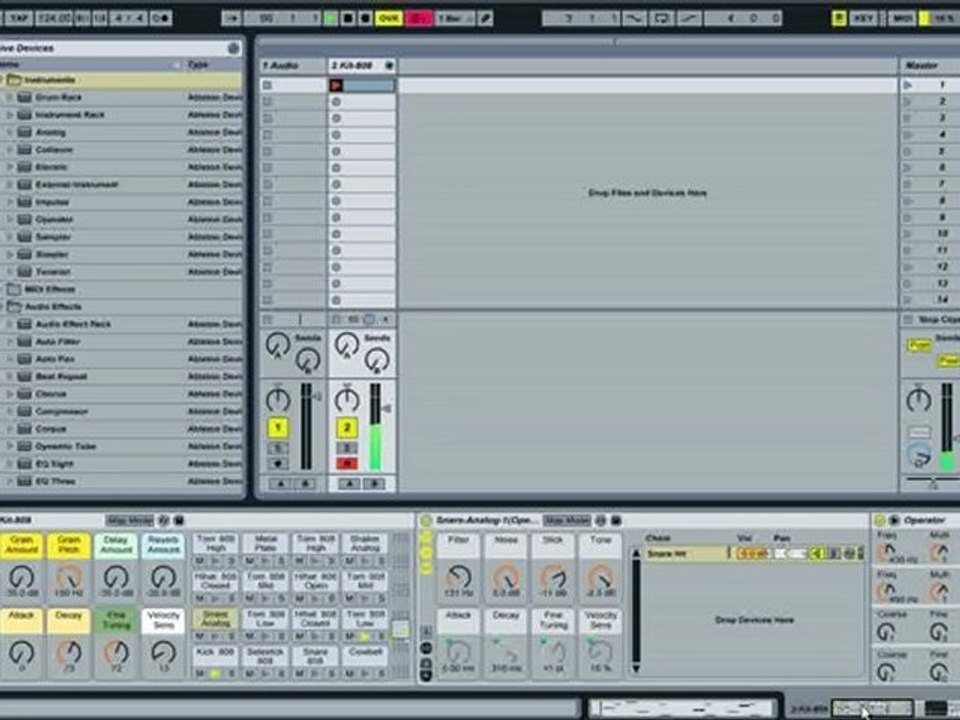Expand the MIDI Effects folder

click(x=2, y=289)
